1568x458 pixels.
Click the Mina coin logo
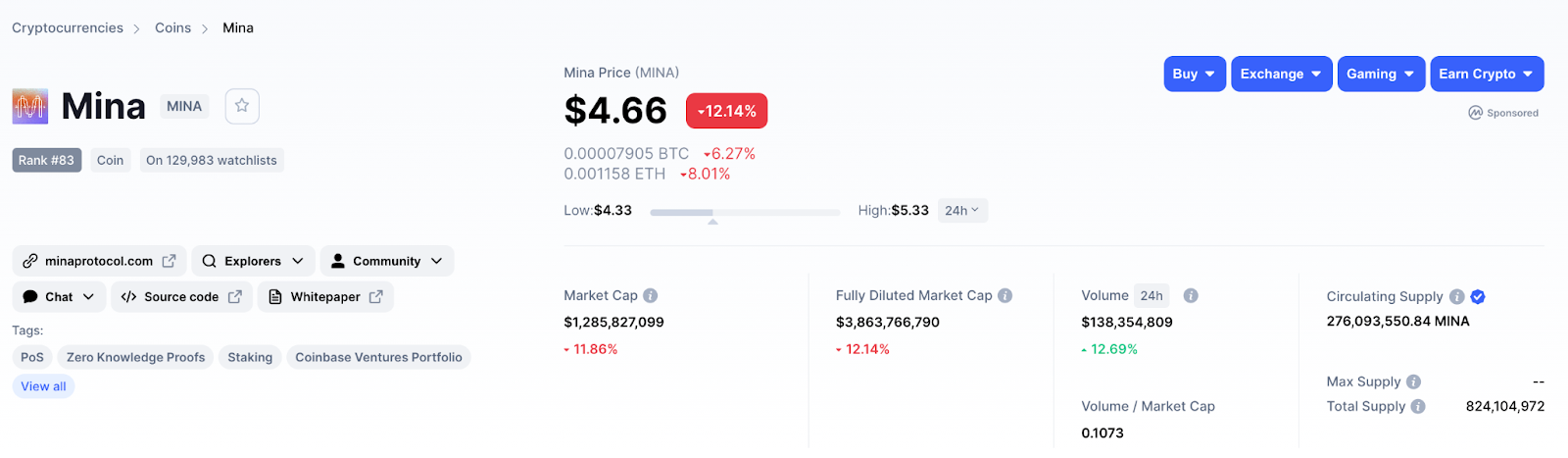pyautogui.click(x=30, y=106)
